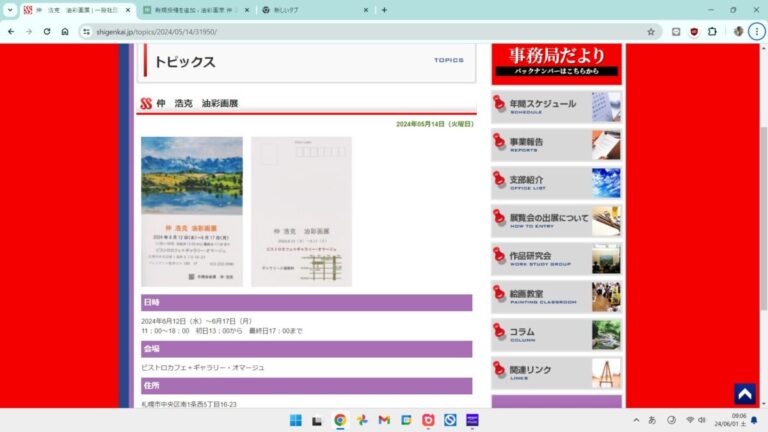Open 関連リンク links button
Viewport: 768px width, 432px height.
coord(556,373)
